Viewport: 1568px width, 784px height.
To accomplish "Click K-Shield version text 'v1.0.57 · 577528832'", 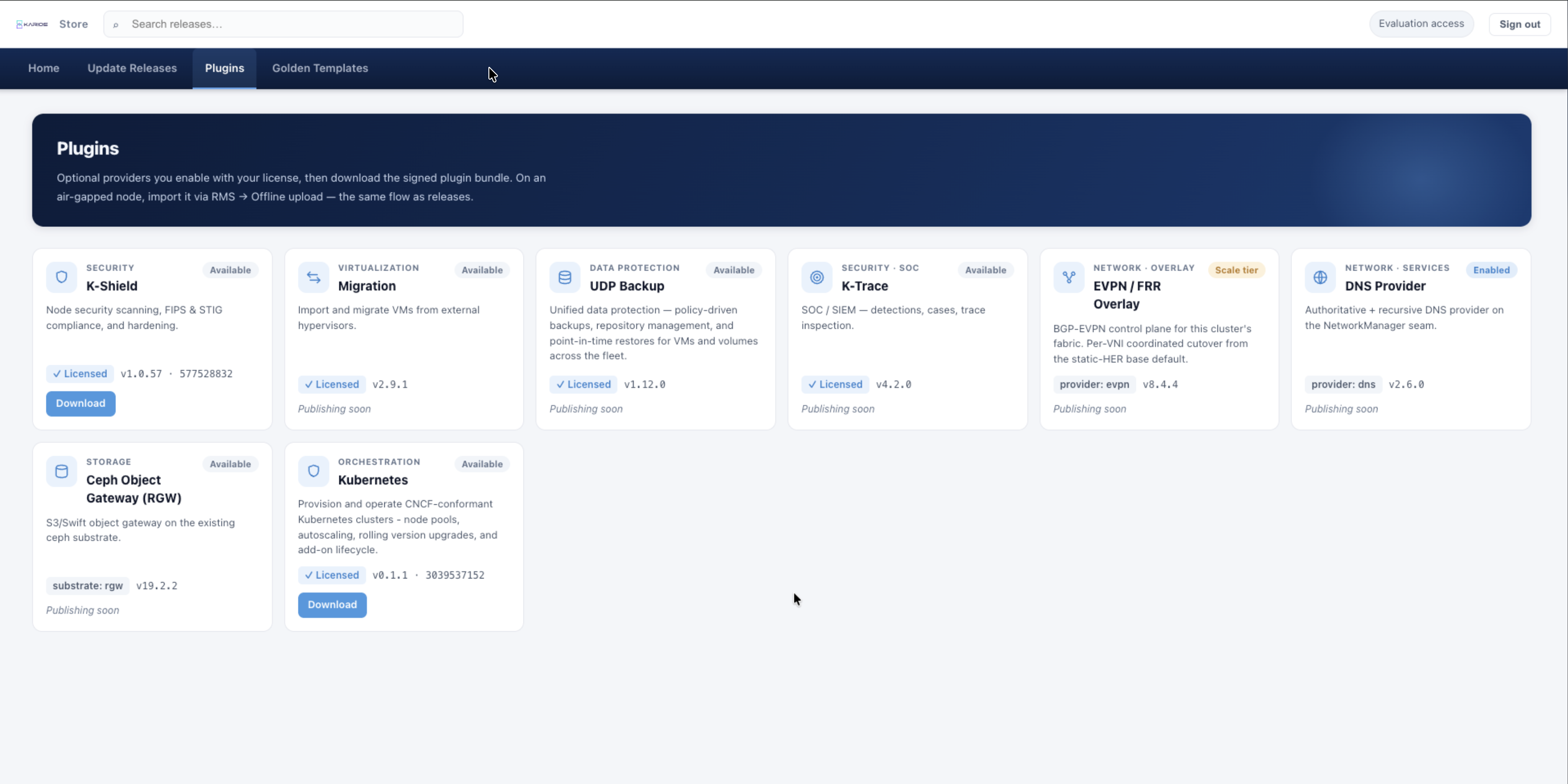I will (176, 374).
